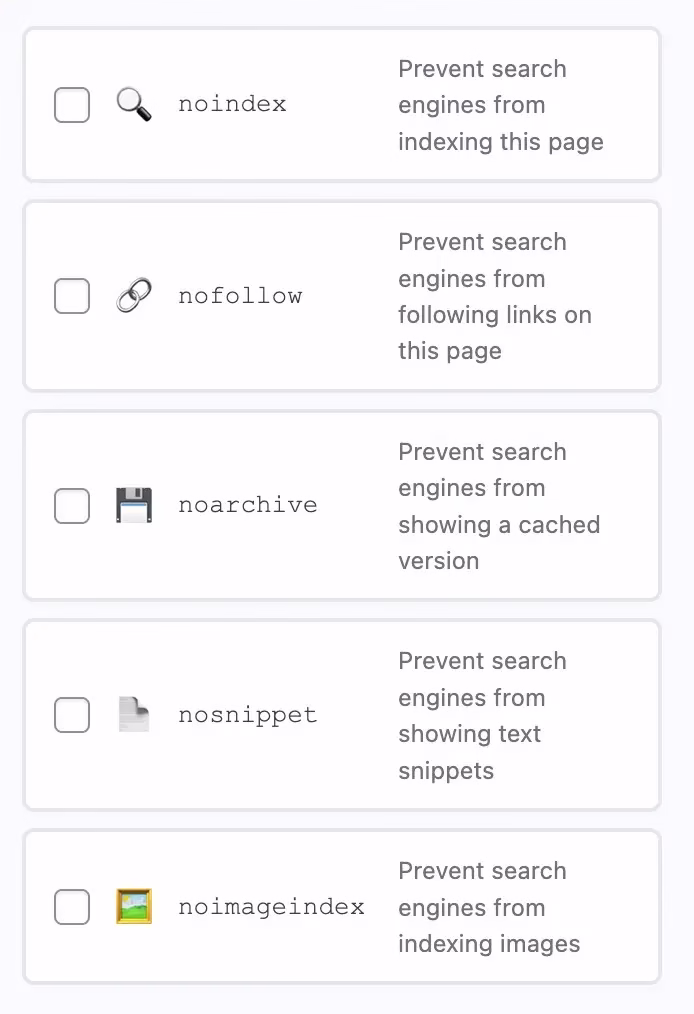Click the noarchive label text
694x1014 pixels.
pyautogui.click(x=247, y=505)
